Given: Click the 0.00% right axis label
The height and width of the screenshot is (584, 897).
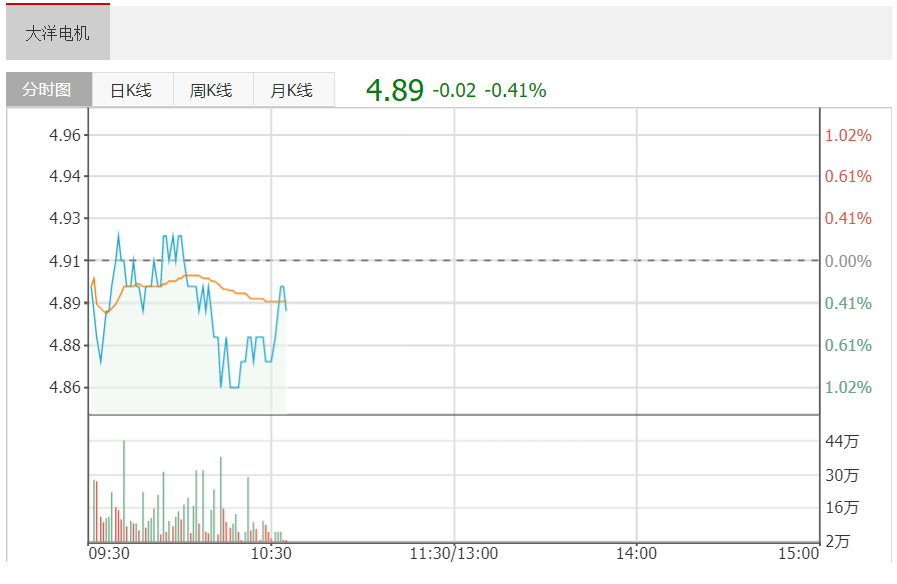Looking at the screenshot, I should [x=848, y=261].
